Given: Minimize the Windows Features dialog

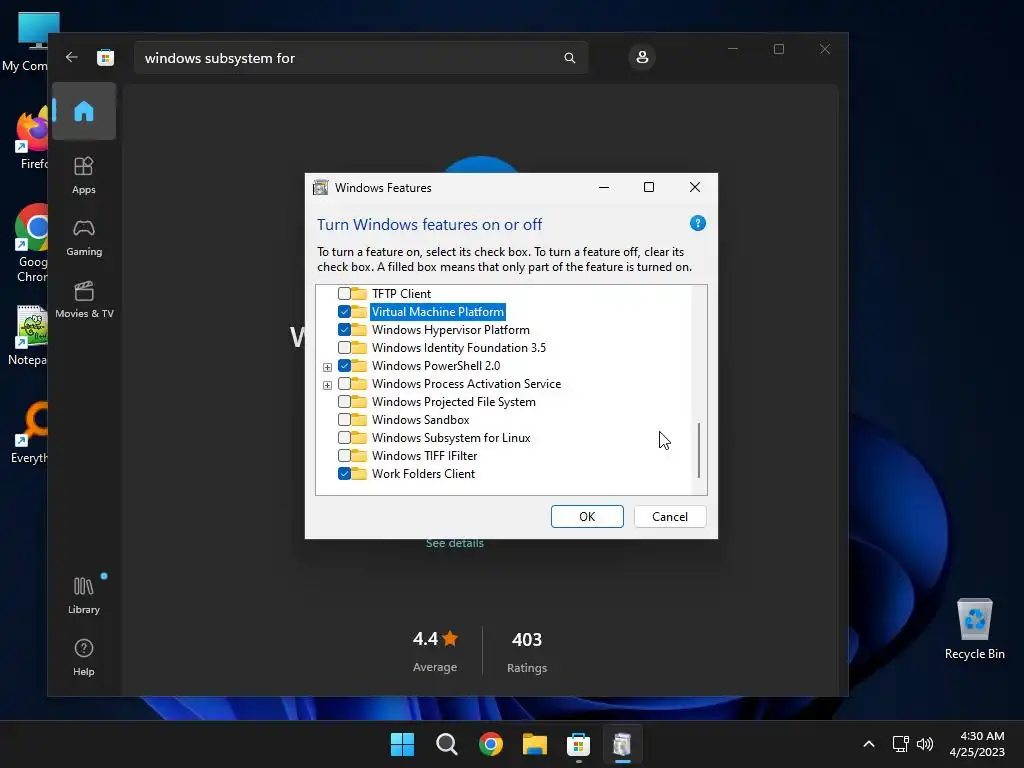Looking at the screenshot, I should pos(604,187).
